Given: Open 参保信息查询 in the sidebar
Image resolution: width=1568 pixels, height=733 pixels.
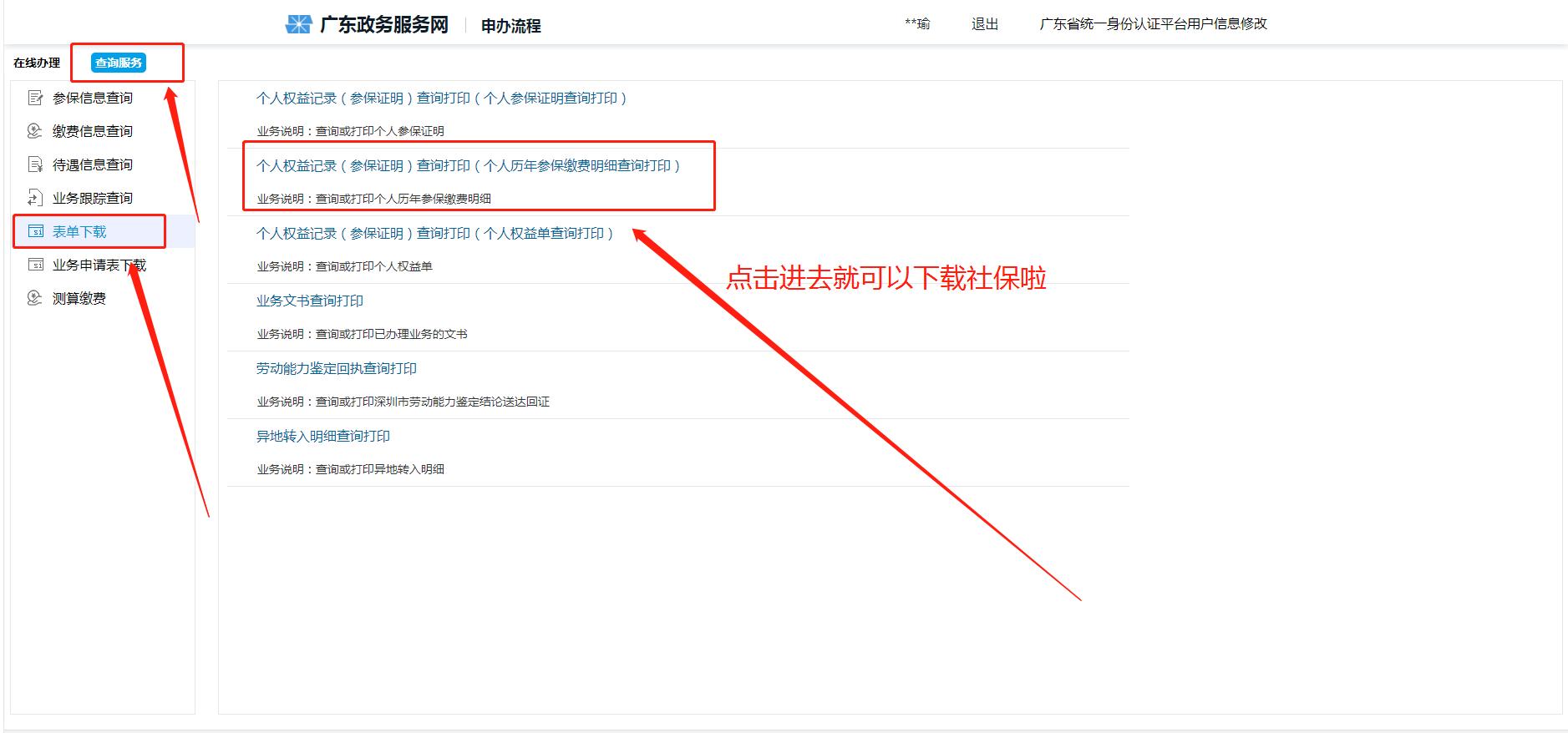Looking at the screenshot, I should pyautogui.click(x=93, y=98).
